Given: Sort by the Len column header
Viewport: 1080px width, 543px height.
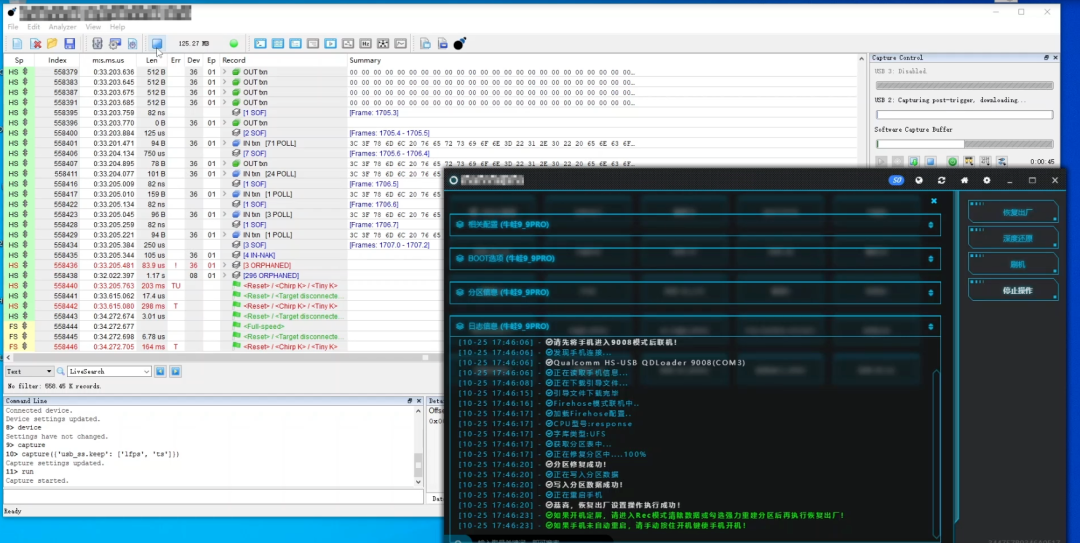Looking at the screenshot, I should pos(152,61).
